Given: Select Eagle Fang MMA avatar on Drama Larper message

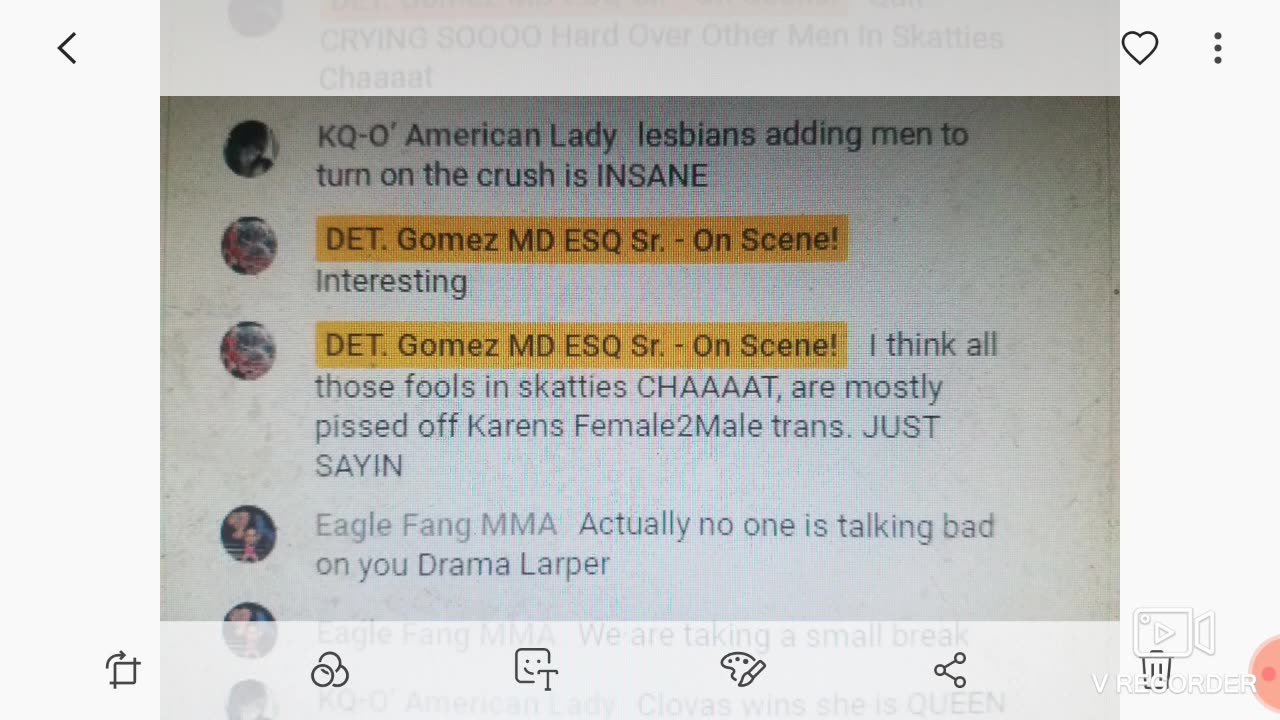Looking at the screenshot, I should [248, 534].
